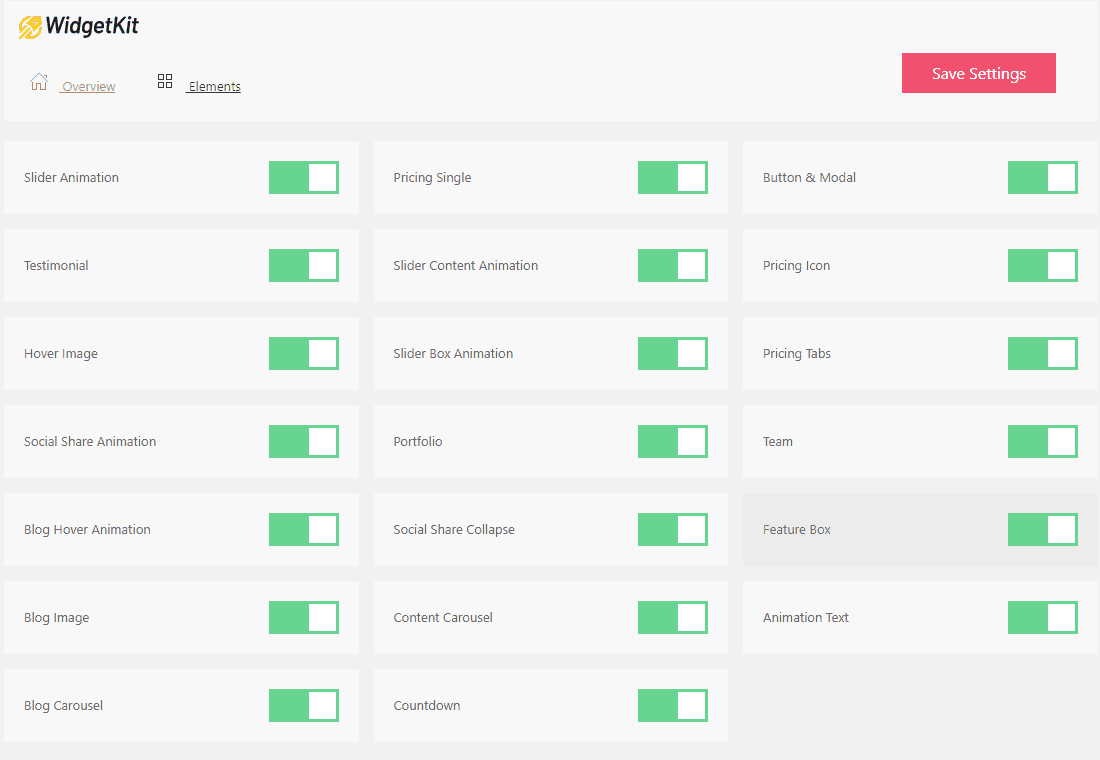Click the WidgetKit logo
This screenshot has width=1100, height=760.
pos(79,27)
